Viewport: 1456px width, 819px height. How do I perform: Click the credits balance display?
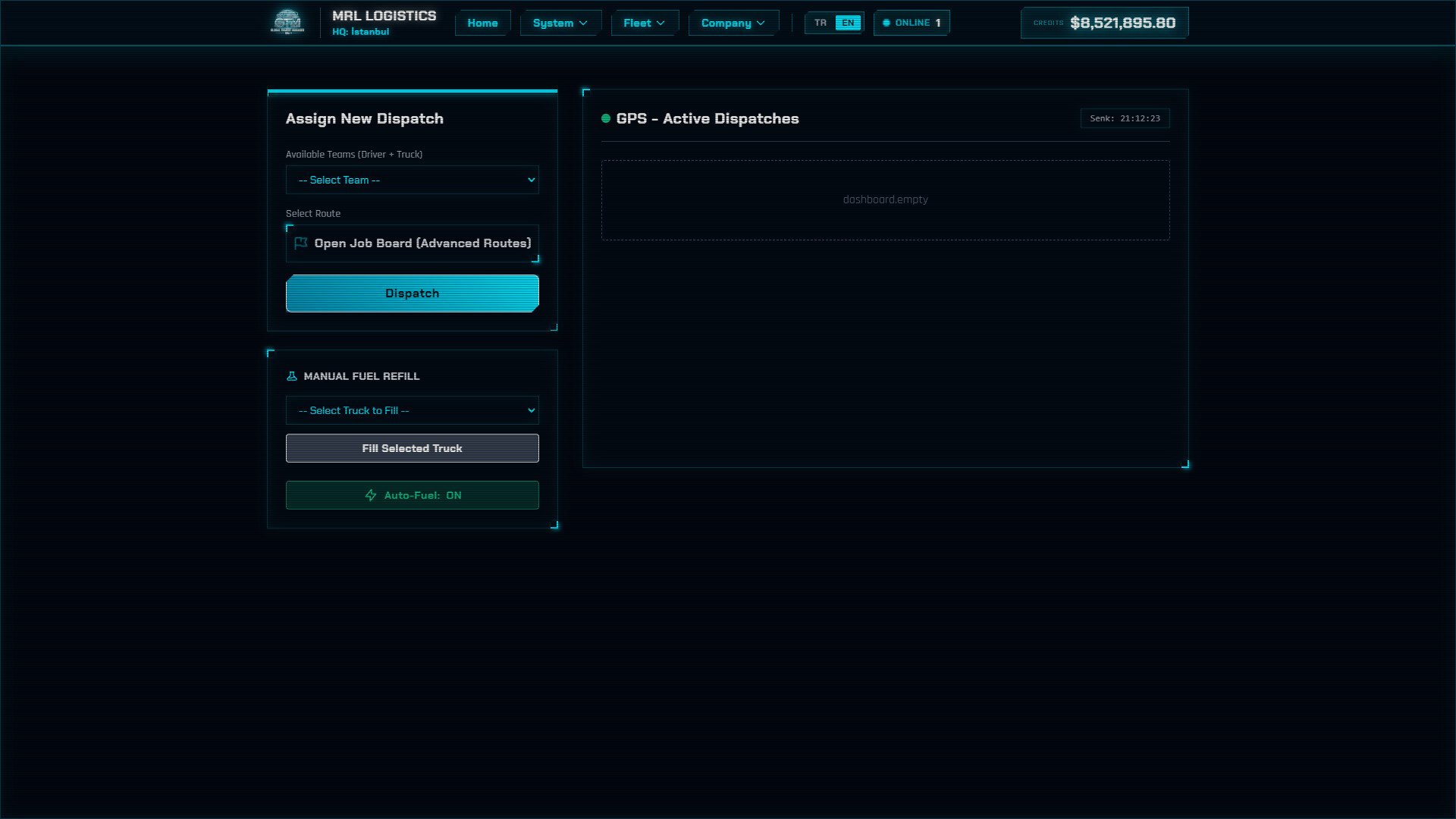(1103, 23)
